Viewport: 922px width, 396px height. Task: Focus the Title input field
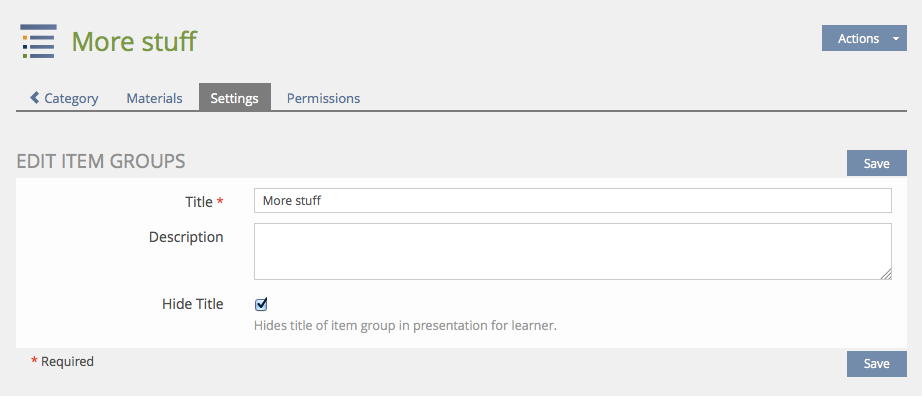(x=573, y=201)
